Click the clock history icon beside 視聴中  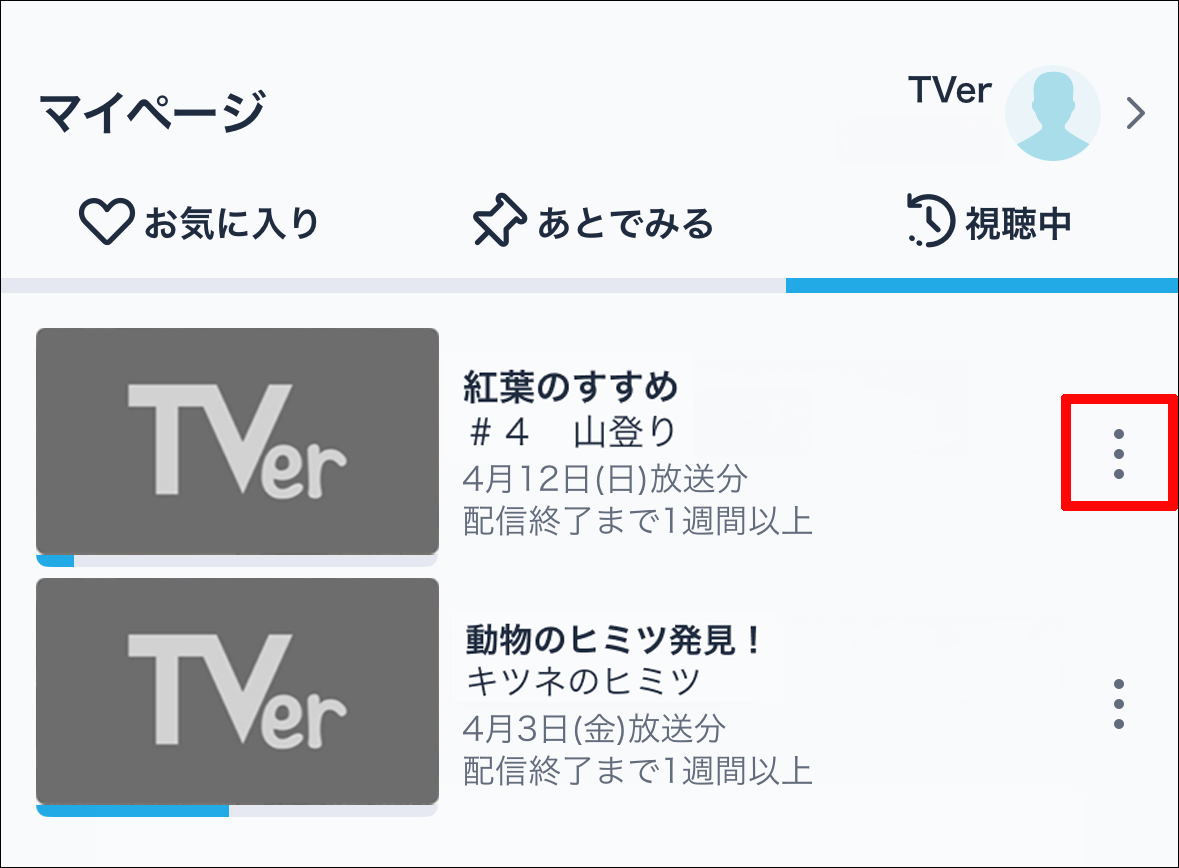(928, 219)
